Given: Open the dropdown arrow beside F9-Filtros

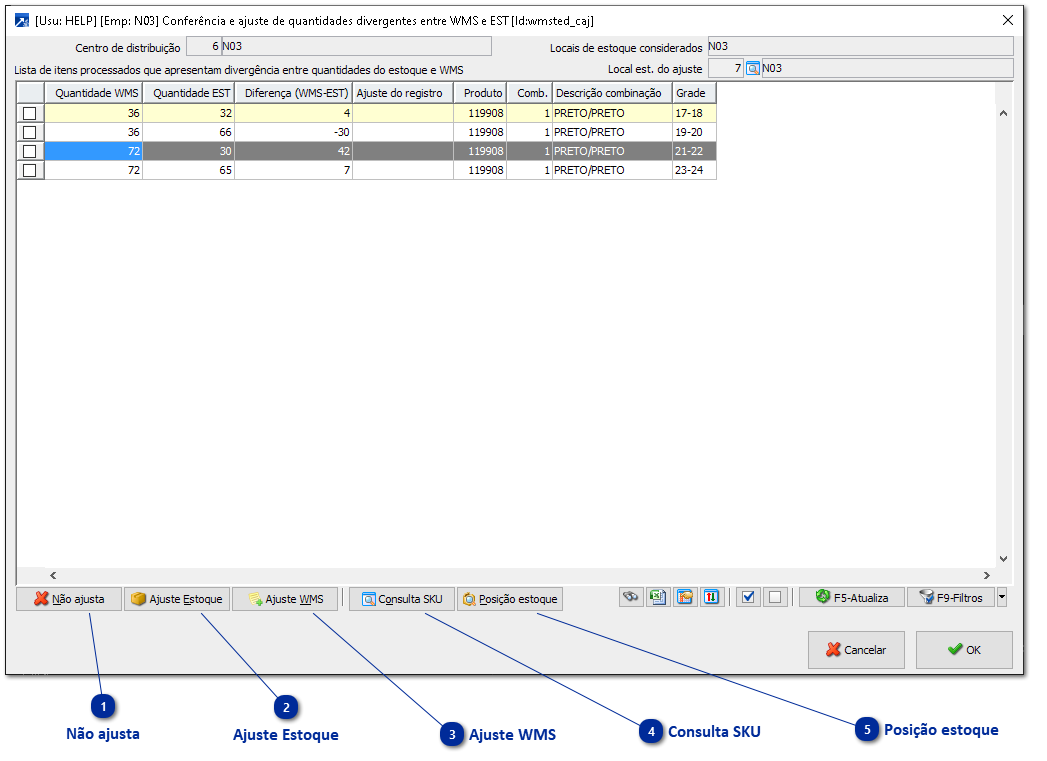Looking at the screenshot, I should [x=1002, y=597].
